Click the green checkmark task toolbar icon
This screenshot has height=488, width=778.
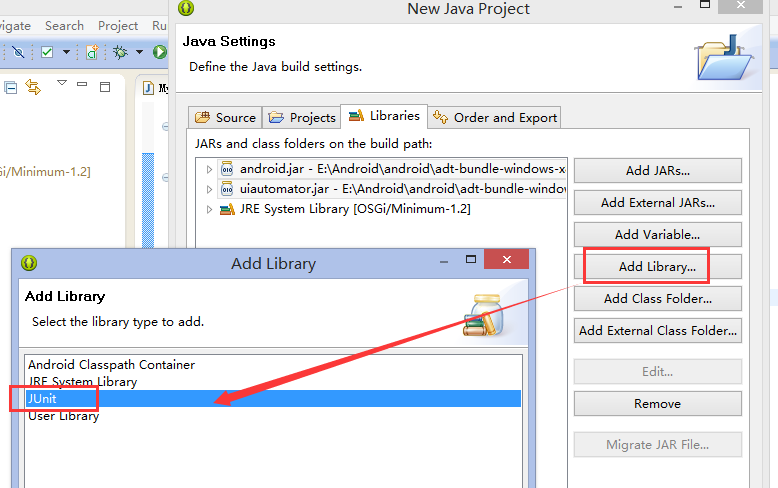pos(47,52)
